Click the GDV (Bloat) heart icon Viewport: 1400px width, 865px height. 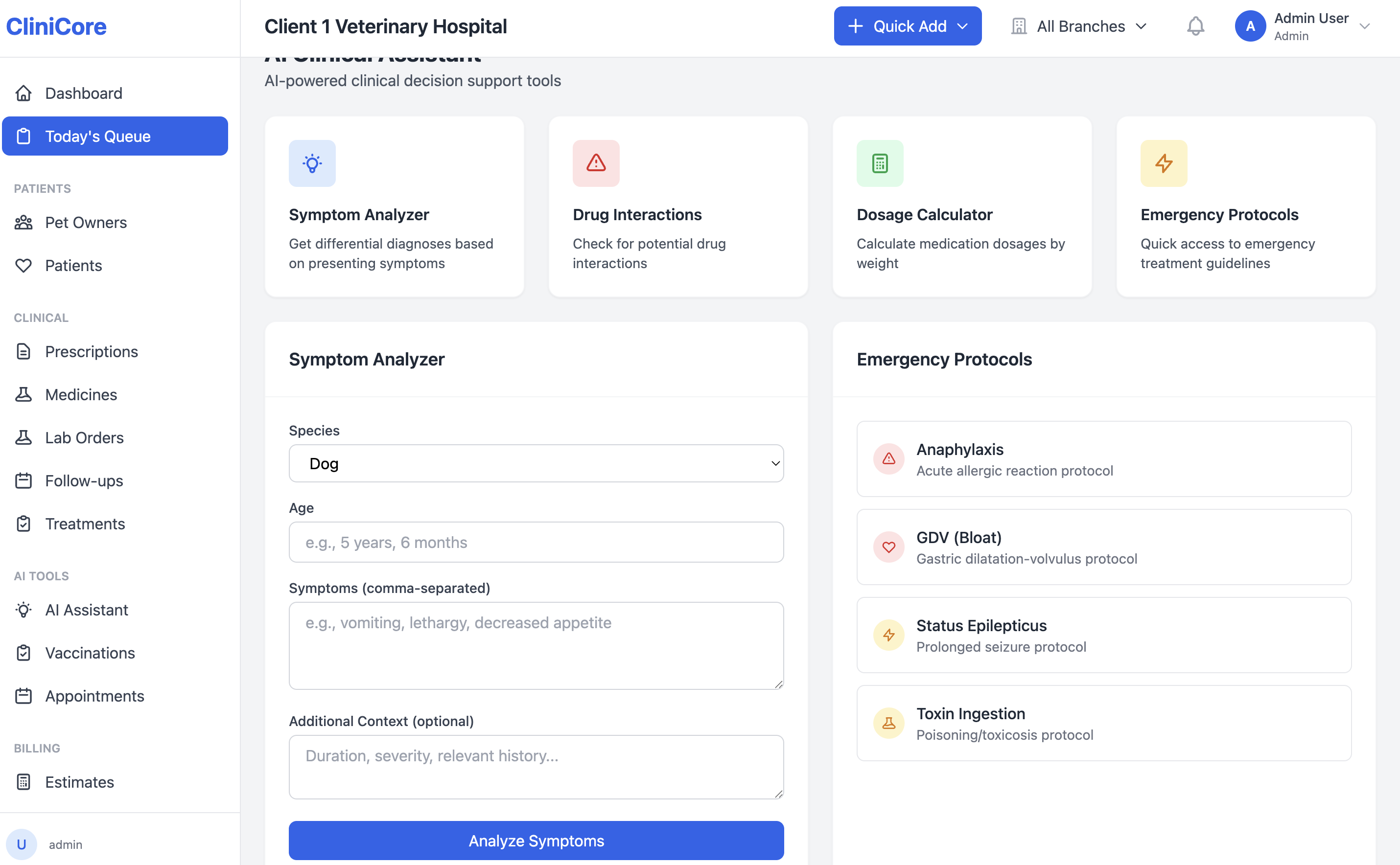888,547
